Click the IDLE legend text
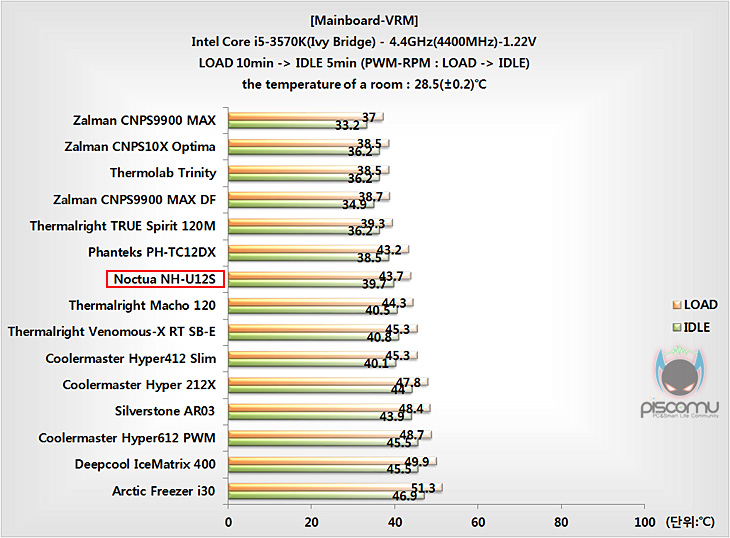The image size is (730, 538). [x=697, y=328]
